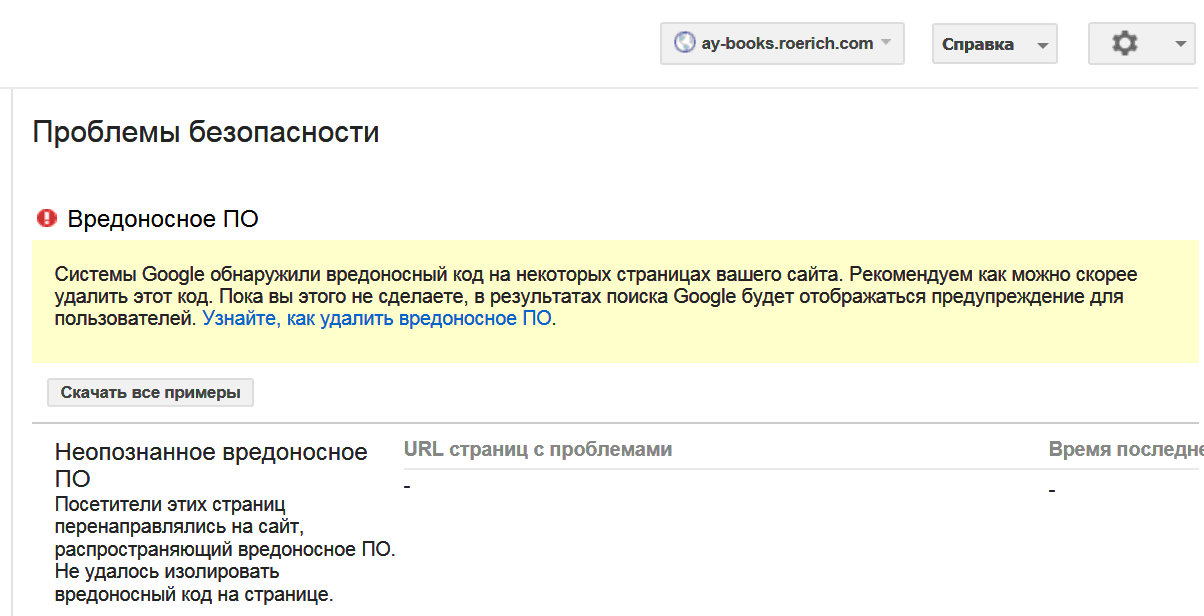Click the URL страниц с проблемами column header
Image resolution: width=1204 pixels, height=616 pixels.
pyautogui.click(x=537, y=449)
